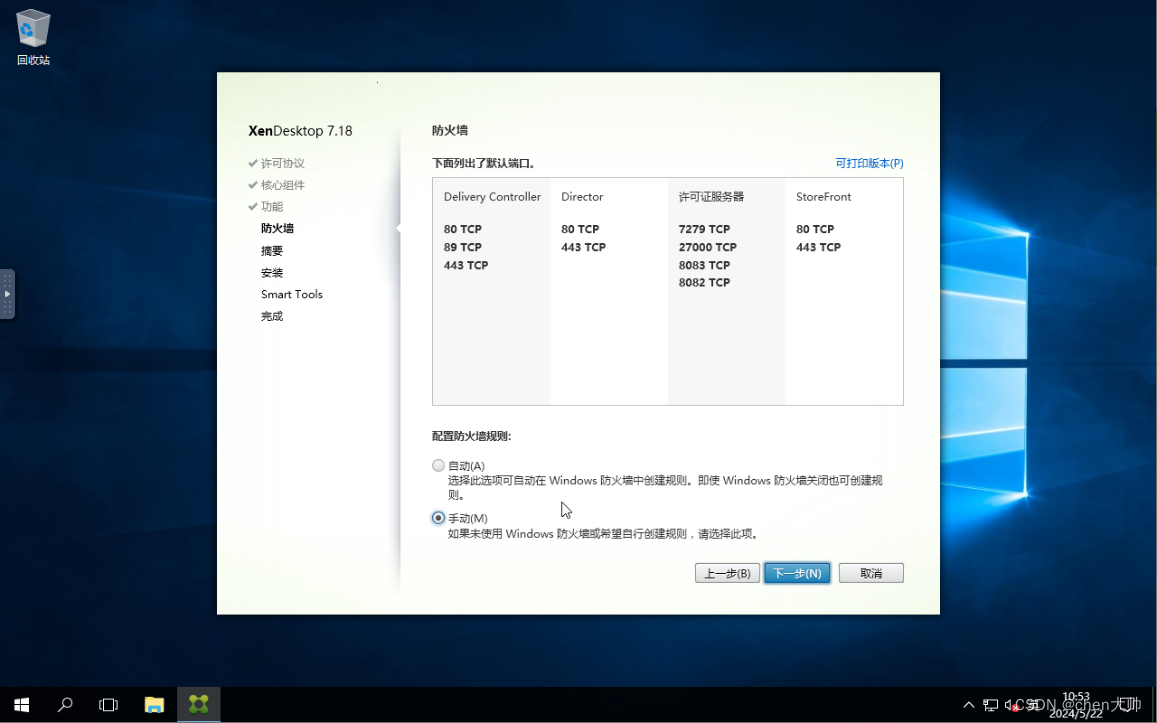Open the printable version link
The image size is (1157, 723).
tap(869, 163)
